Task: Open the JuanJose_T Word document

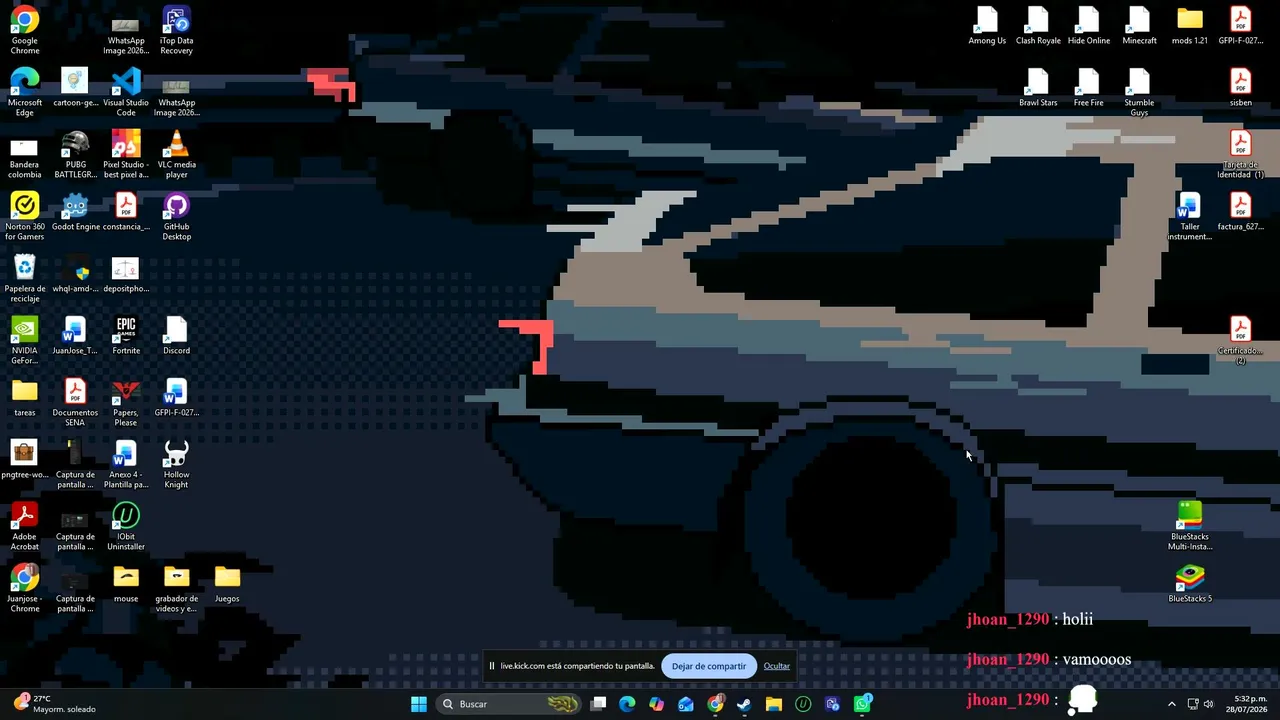Action: [75, 336]
